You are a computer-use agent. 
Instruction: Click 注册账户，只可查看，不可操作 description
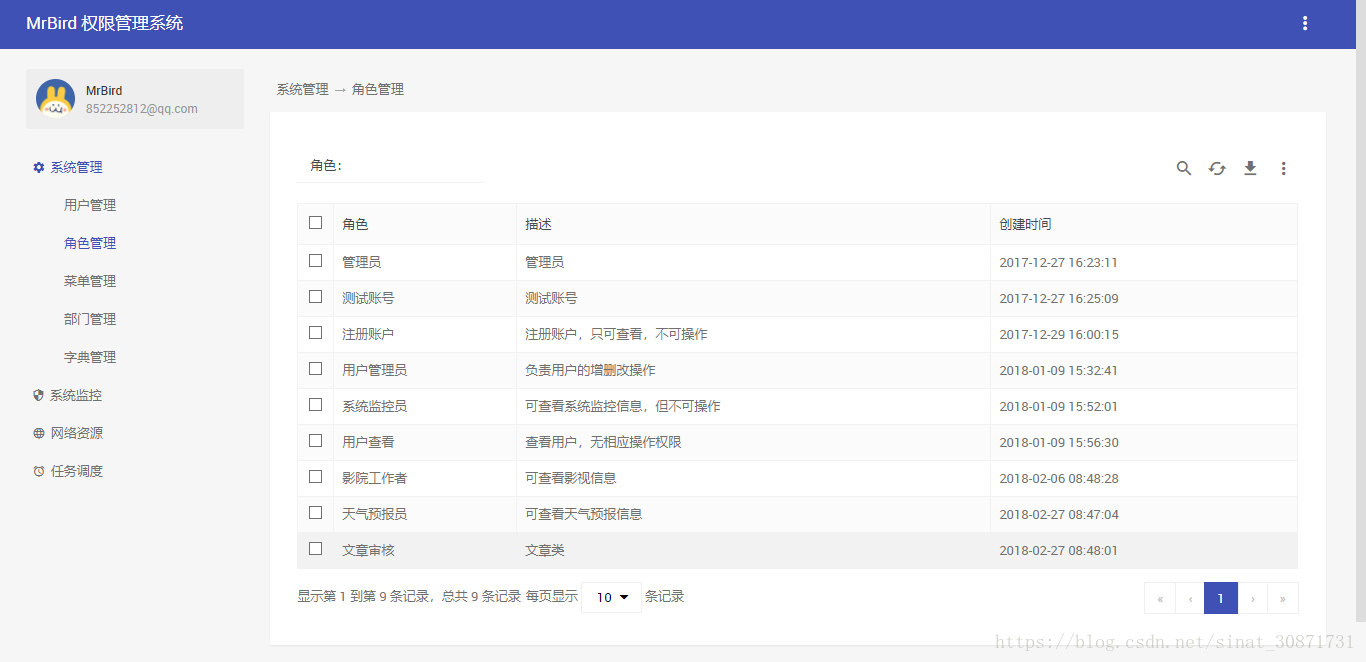[616, 334]
